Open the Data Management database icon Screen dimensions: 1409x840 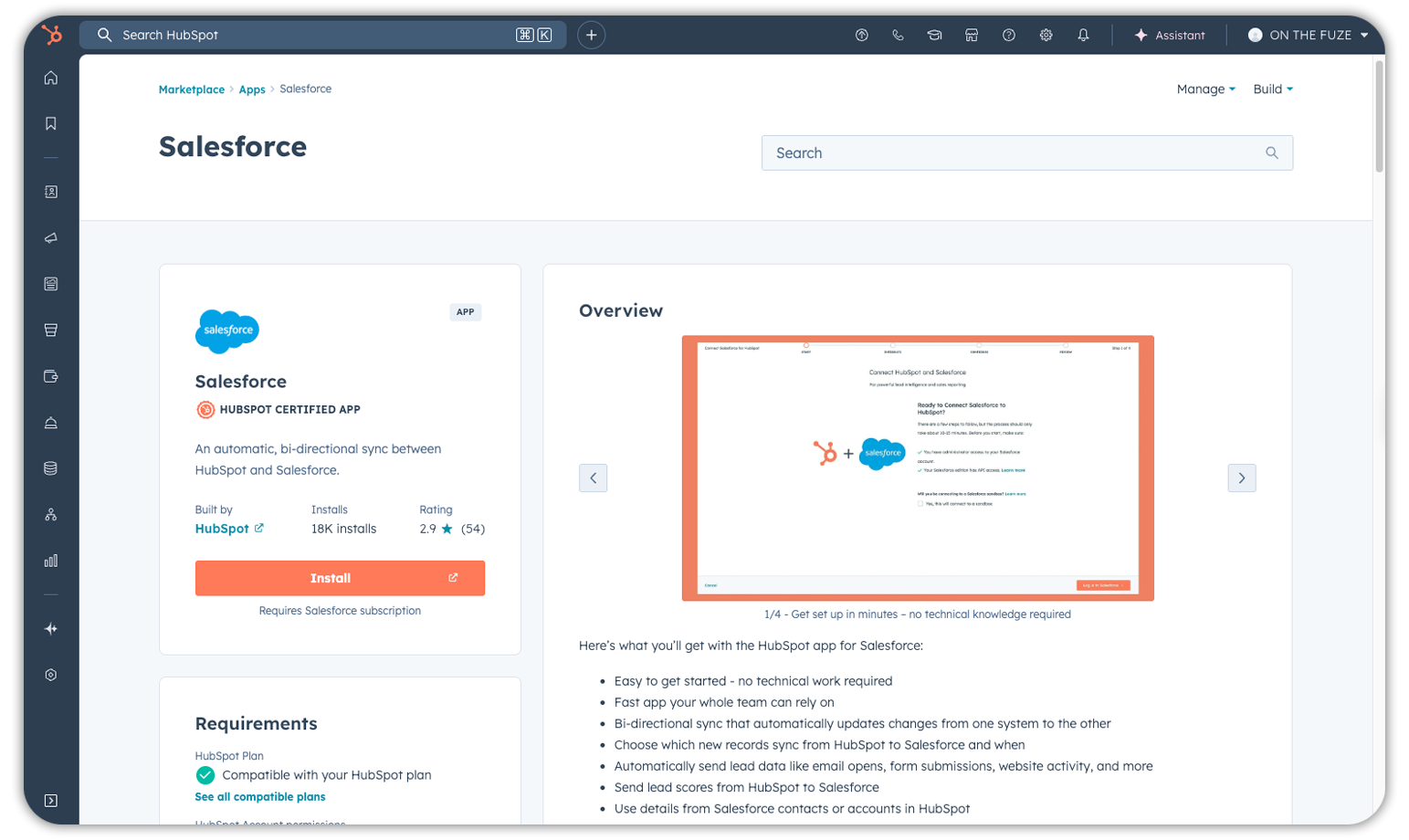coord(50,467)
